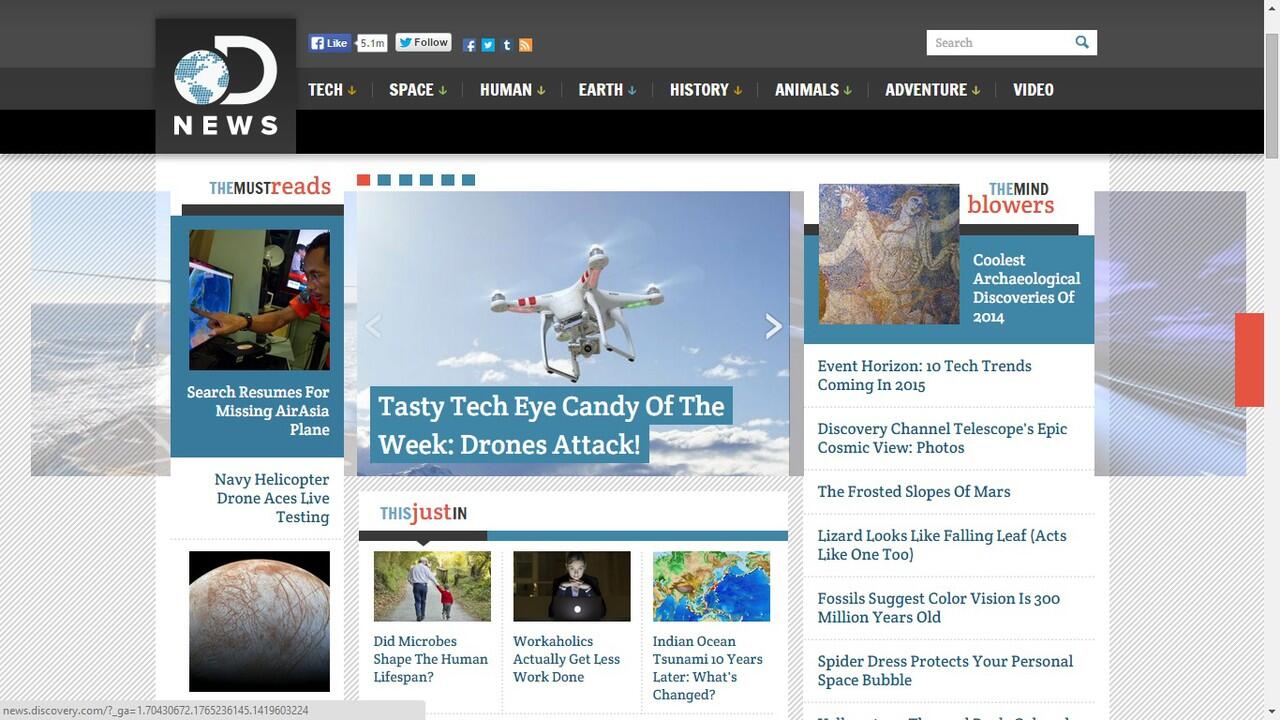Expand the arrow next to TECH
Image resolution: width=1280 pixels, height=720 pixels.
pos(352,90)
